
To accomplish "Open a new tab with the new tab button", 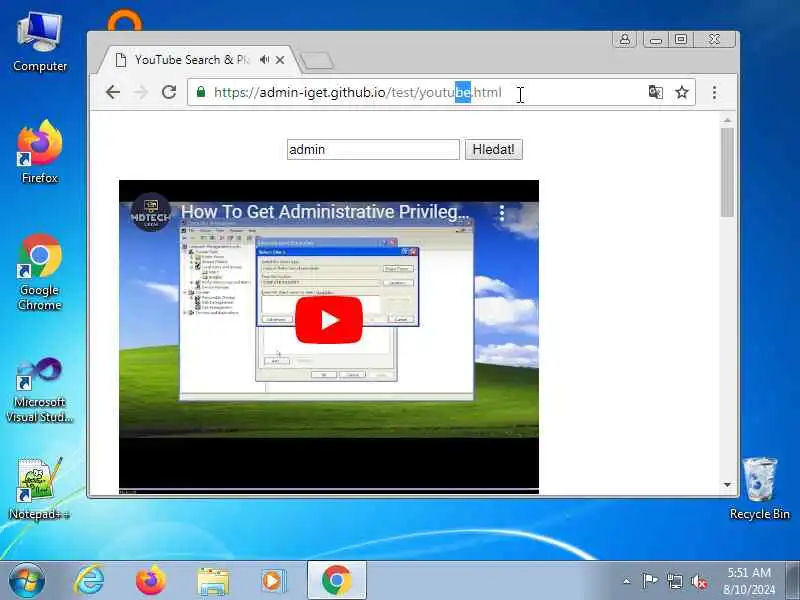I will (317, 61).
